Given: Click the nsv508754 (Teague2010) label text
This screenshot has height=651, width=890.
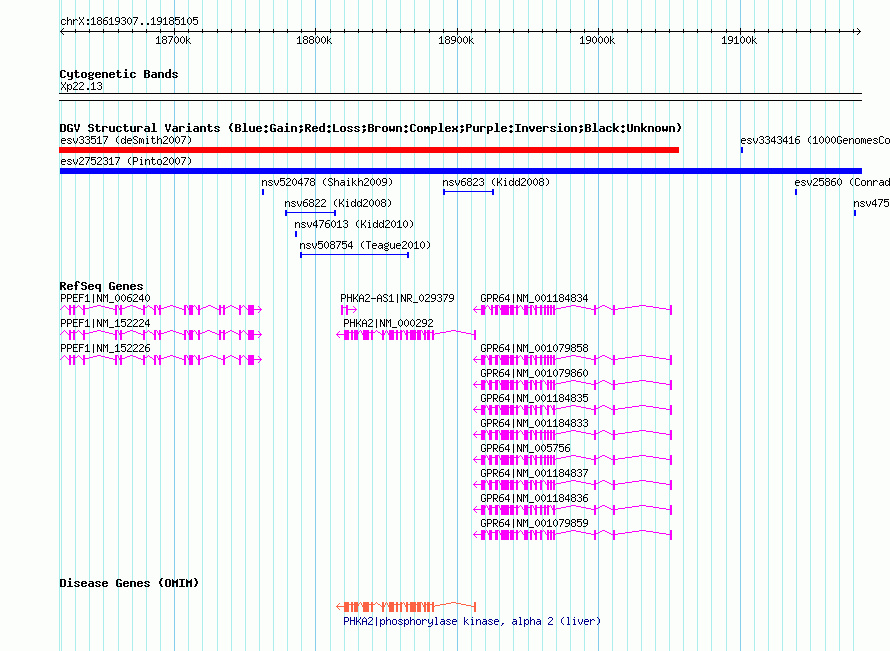Looking at the screenshot, I should tap(365, 245).
